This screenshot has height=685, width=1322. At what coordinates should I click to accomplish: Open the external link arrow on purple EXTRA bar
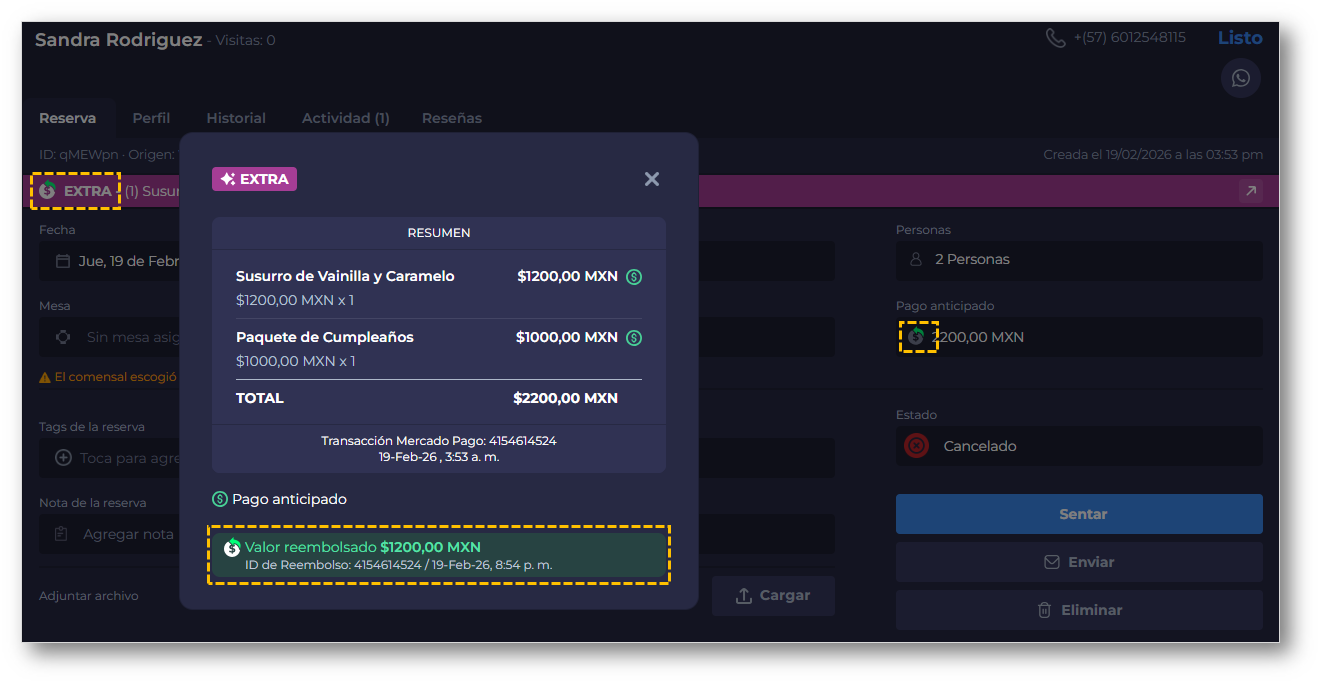coord(1250,191)
